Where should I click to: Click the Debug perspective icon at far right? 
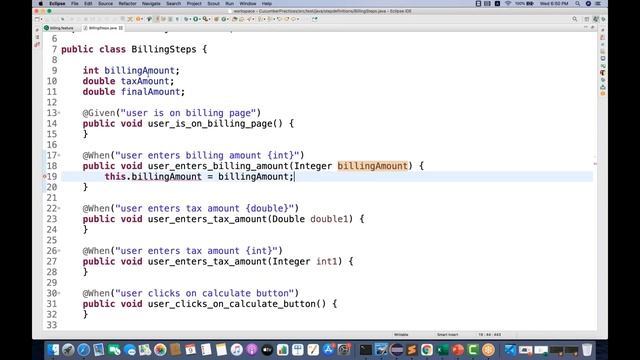(x=604, y=19)
